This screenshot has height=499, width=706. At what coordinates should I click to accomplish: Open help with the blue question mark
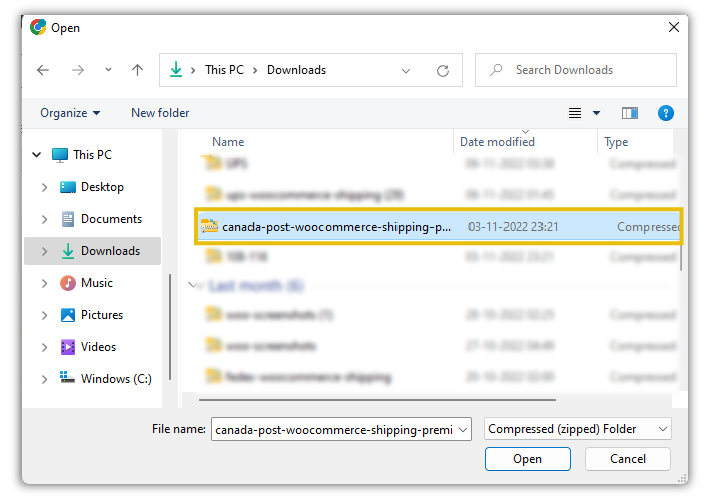point(665,113)
